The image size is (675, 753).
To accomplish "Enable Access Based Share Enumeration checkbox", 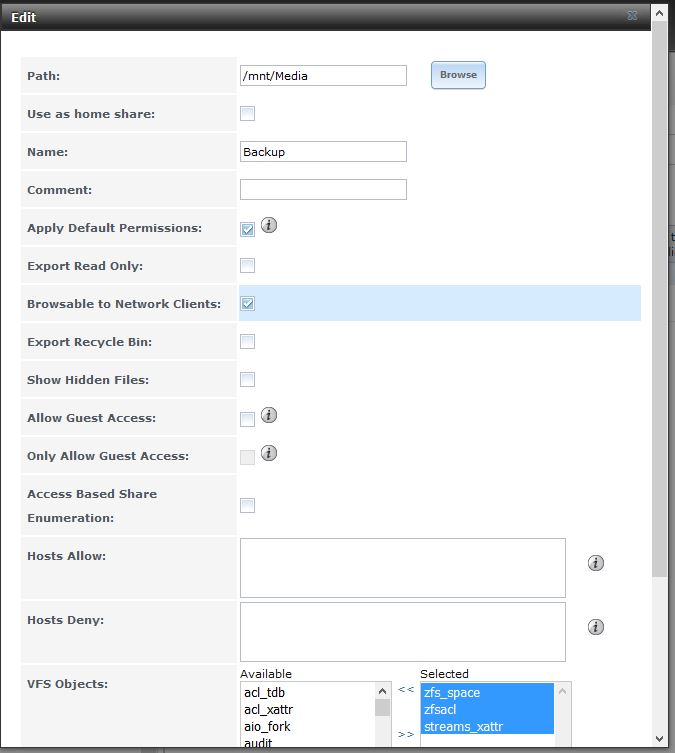I will click(x=247, y=505).
